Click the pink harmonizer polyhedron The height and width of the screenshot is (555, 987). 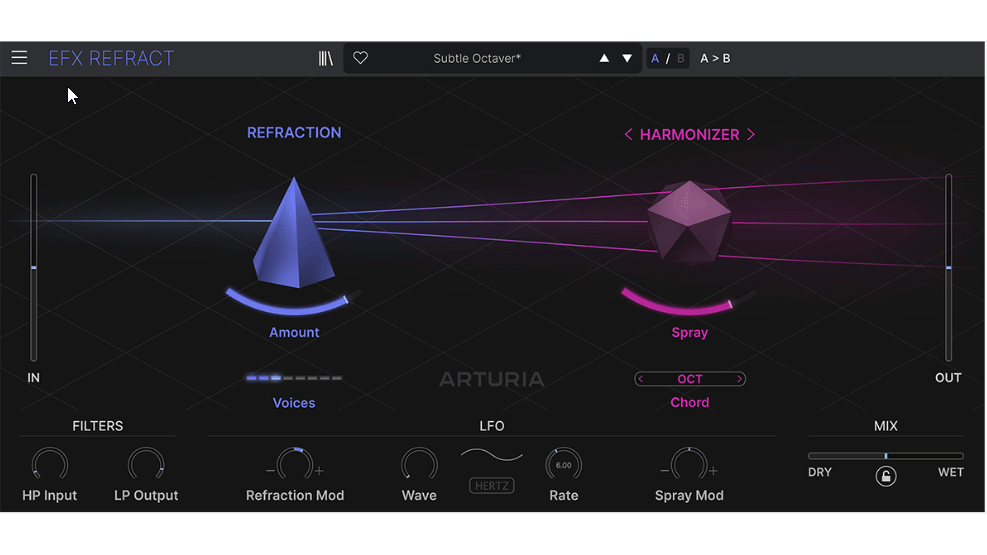click(689, 221)
